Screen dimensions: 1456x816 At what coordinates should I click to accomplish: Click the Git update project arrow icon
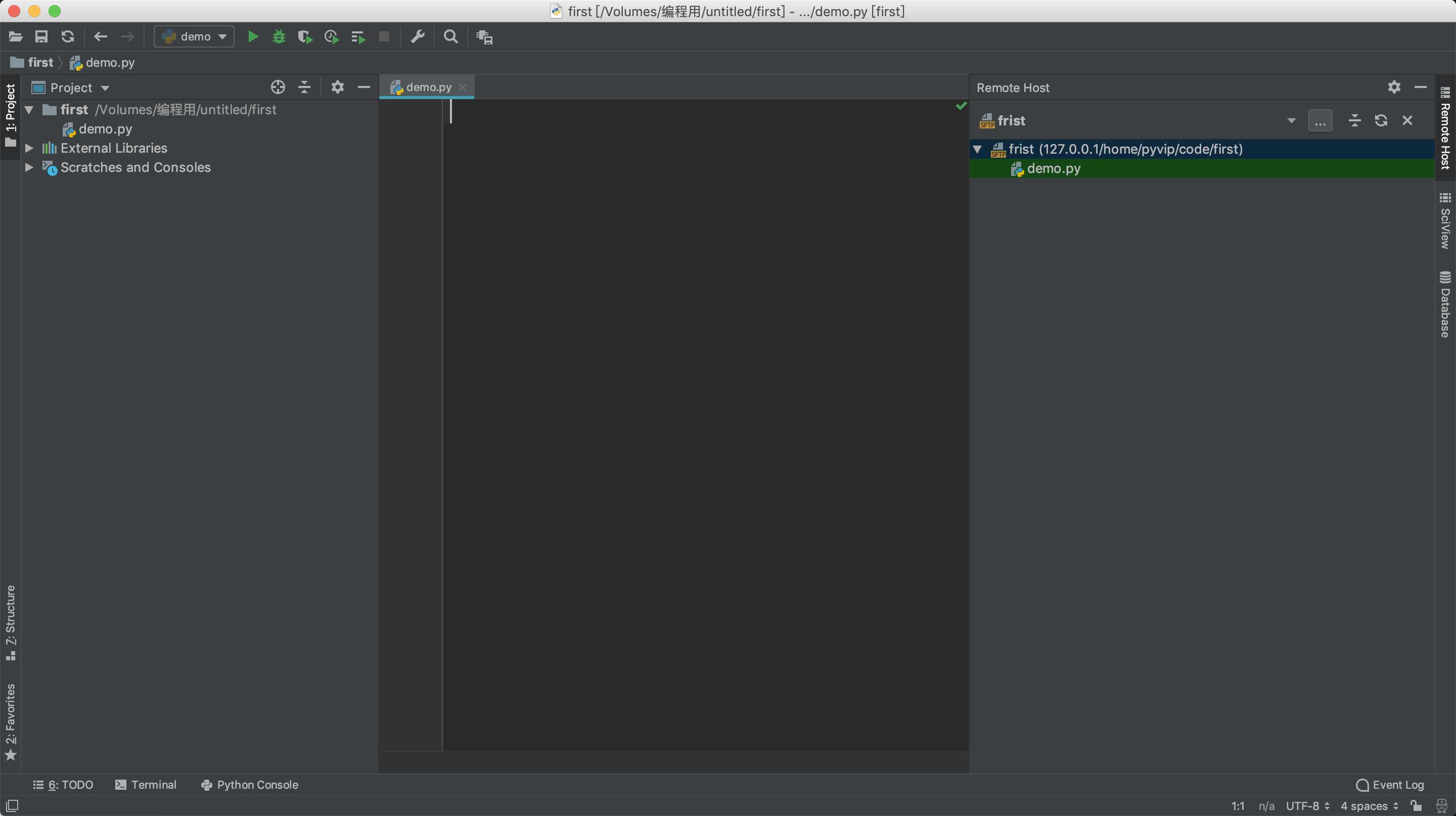67,37
